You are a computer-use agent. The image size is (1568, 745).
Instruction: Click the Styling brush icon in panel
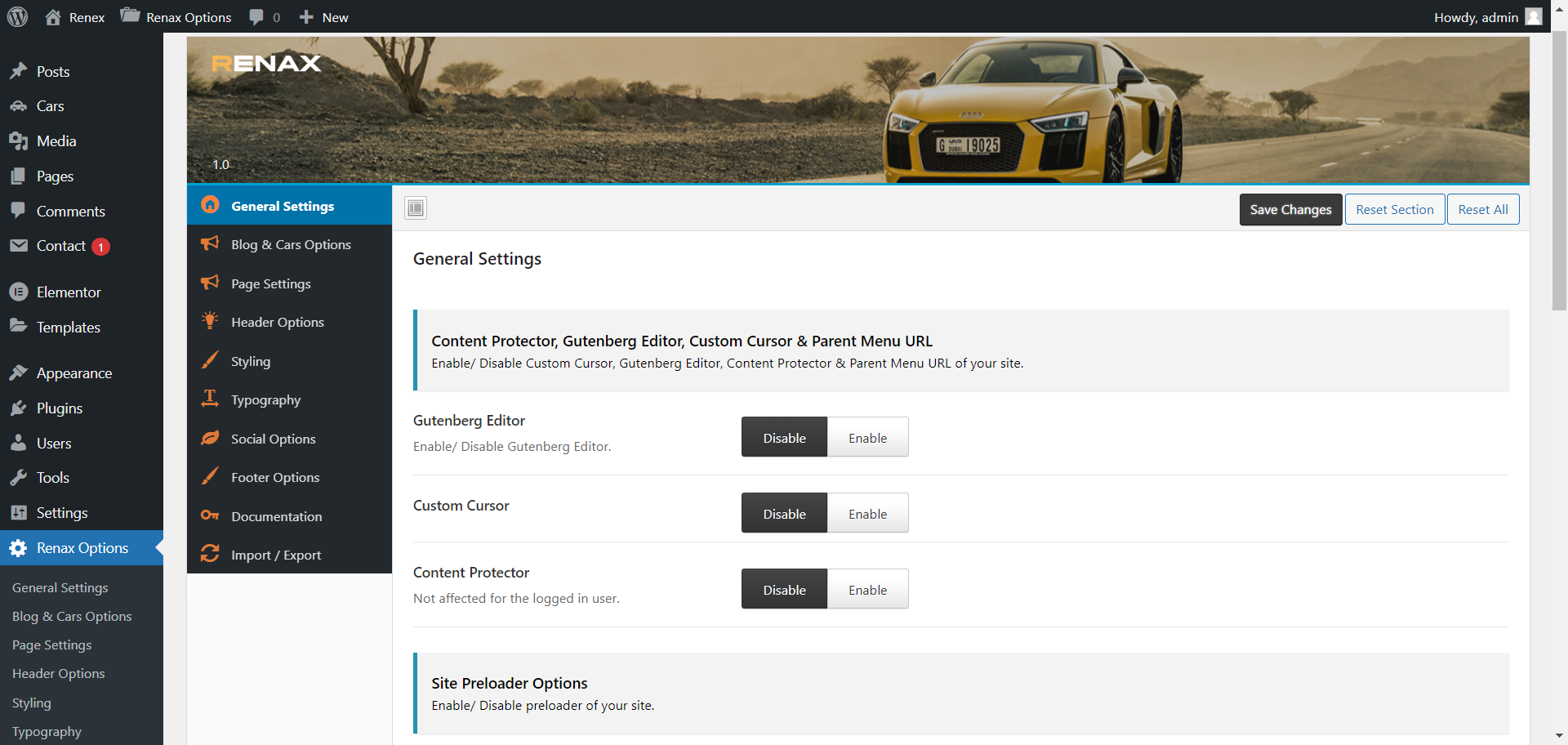click(210, 360)
